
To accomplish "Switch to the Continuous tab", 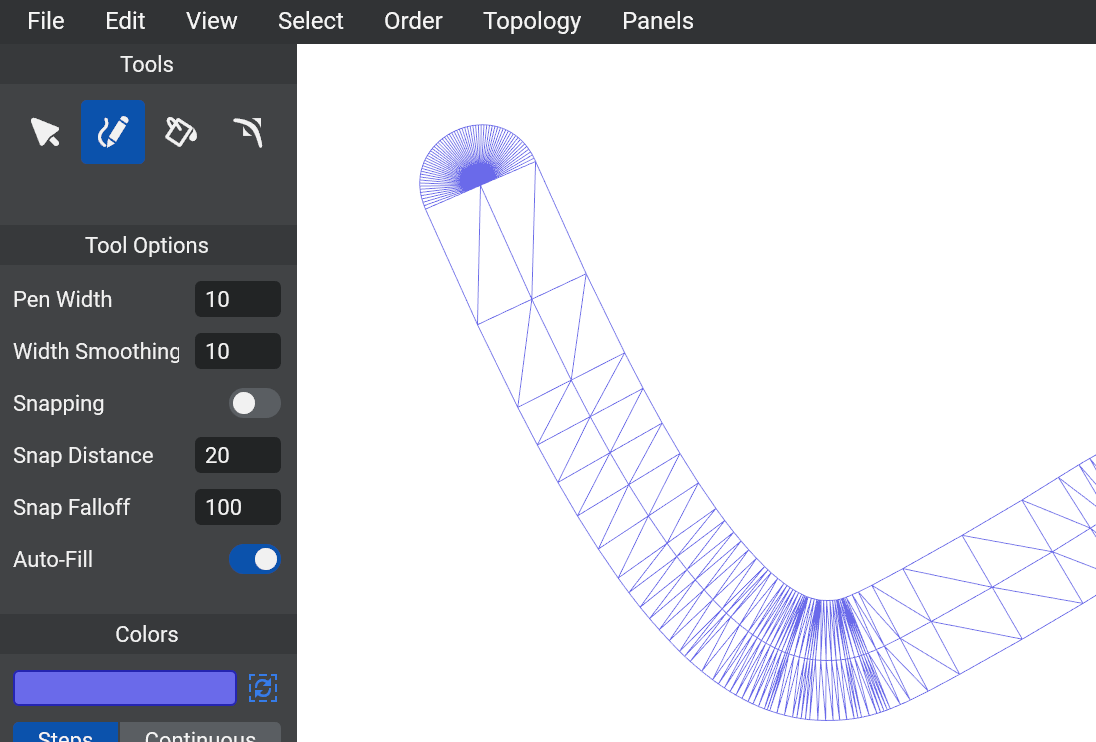I will click(200, 734).
